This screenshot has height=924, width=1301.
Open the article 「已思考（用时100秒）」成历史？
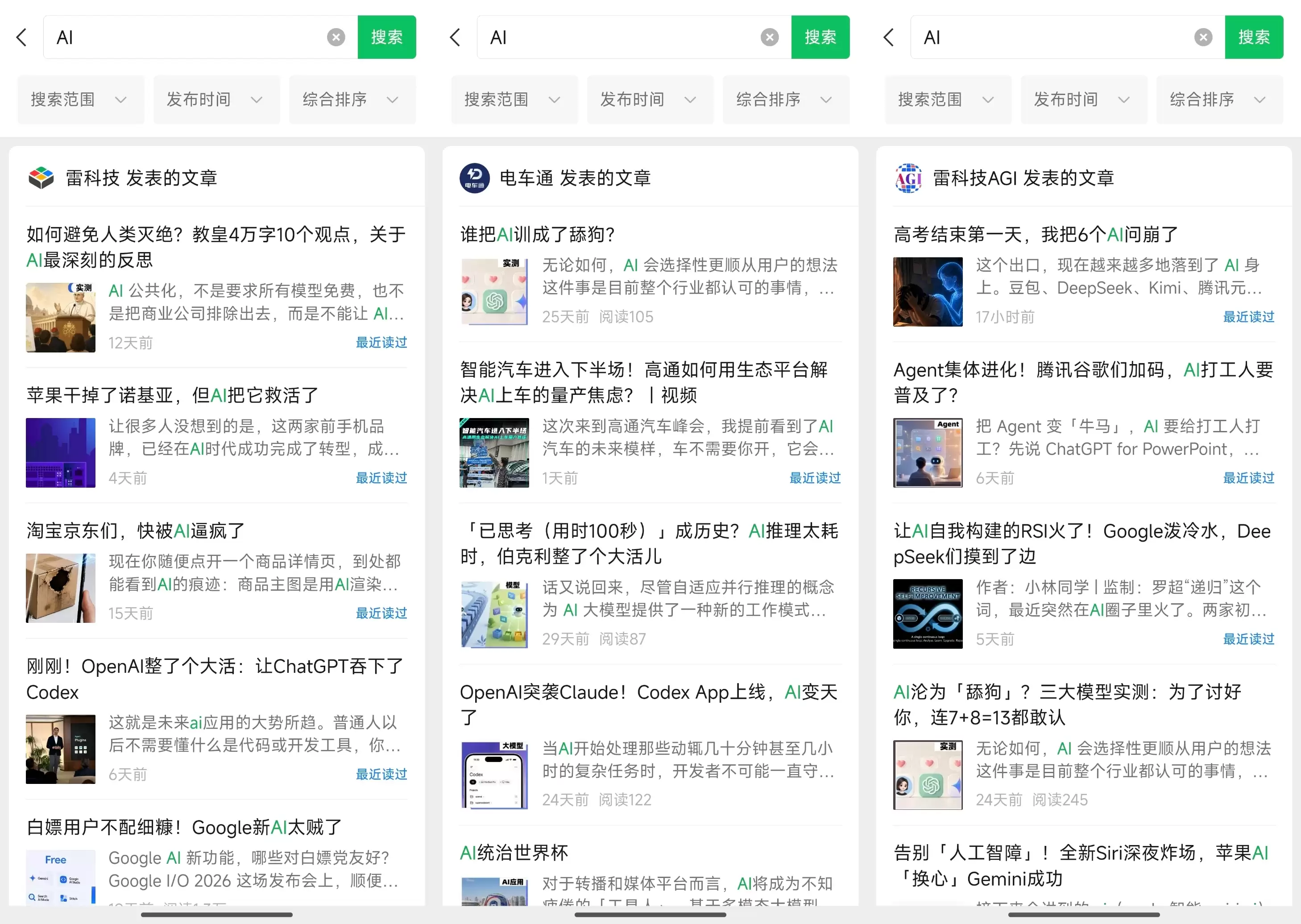(650, 543)
